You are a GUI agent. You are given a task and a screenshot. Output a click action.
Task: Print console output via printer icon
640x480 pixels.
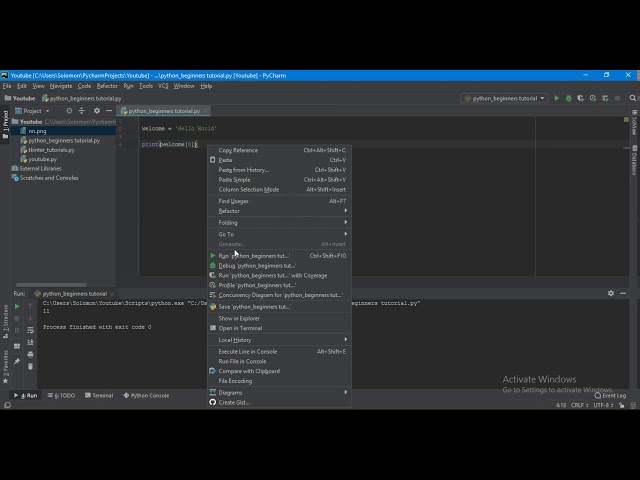30,354
